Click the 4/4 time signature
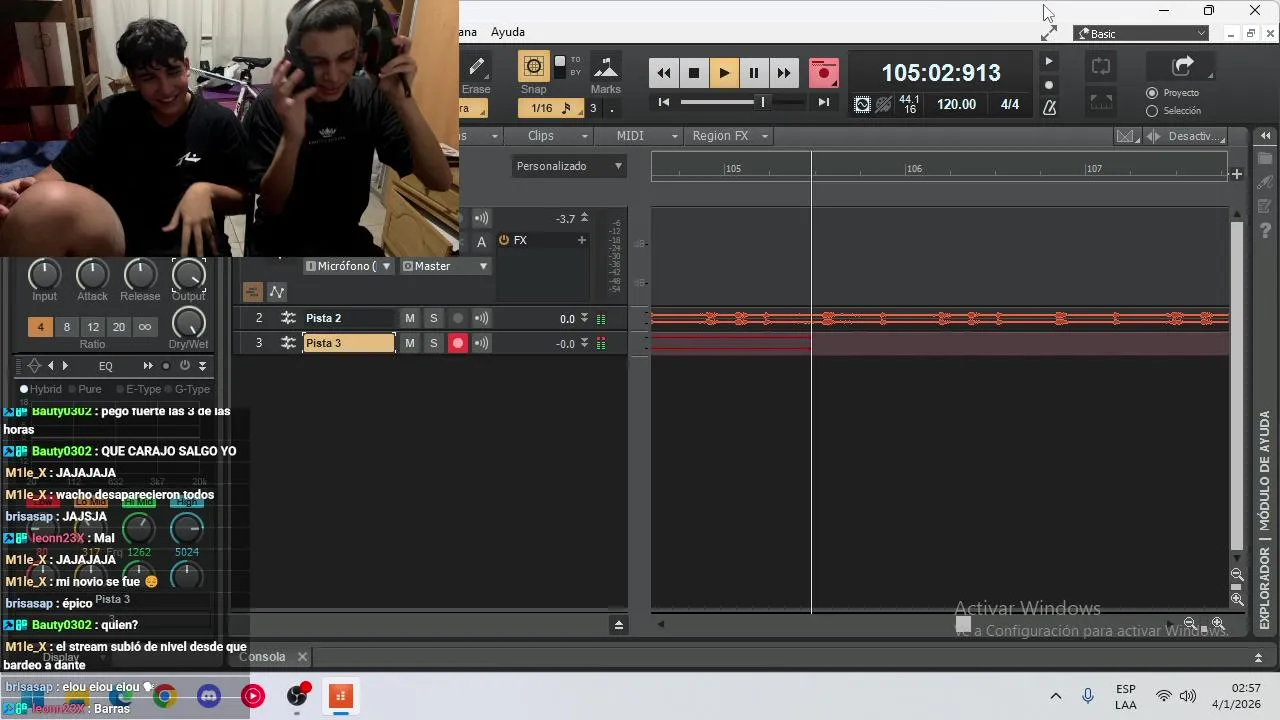Screen dimensions: 1280x720 1010,104
